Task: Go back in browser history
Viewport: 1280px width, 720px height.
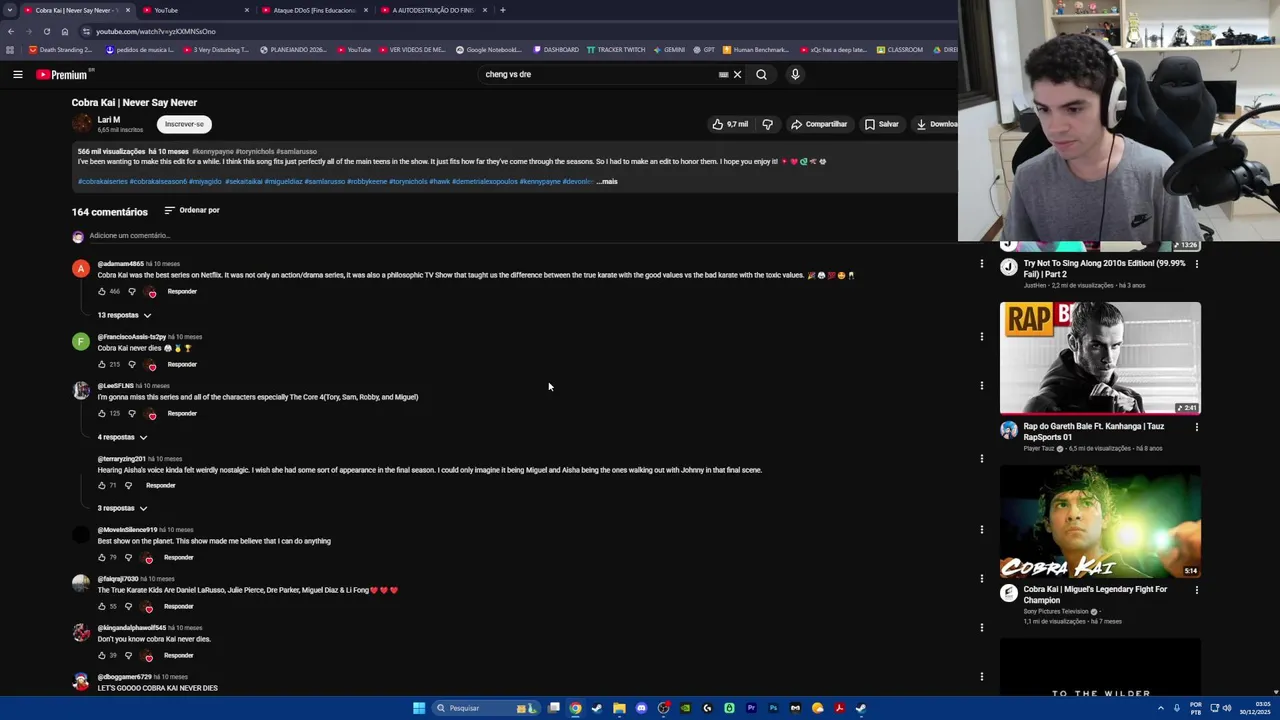Action: (x=11, y=31)
